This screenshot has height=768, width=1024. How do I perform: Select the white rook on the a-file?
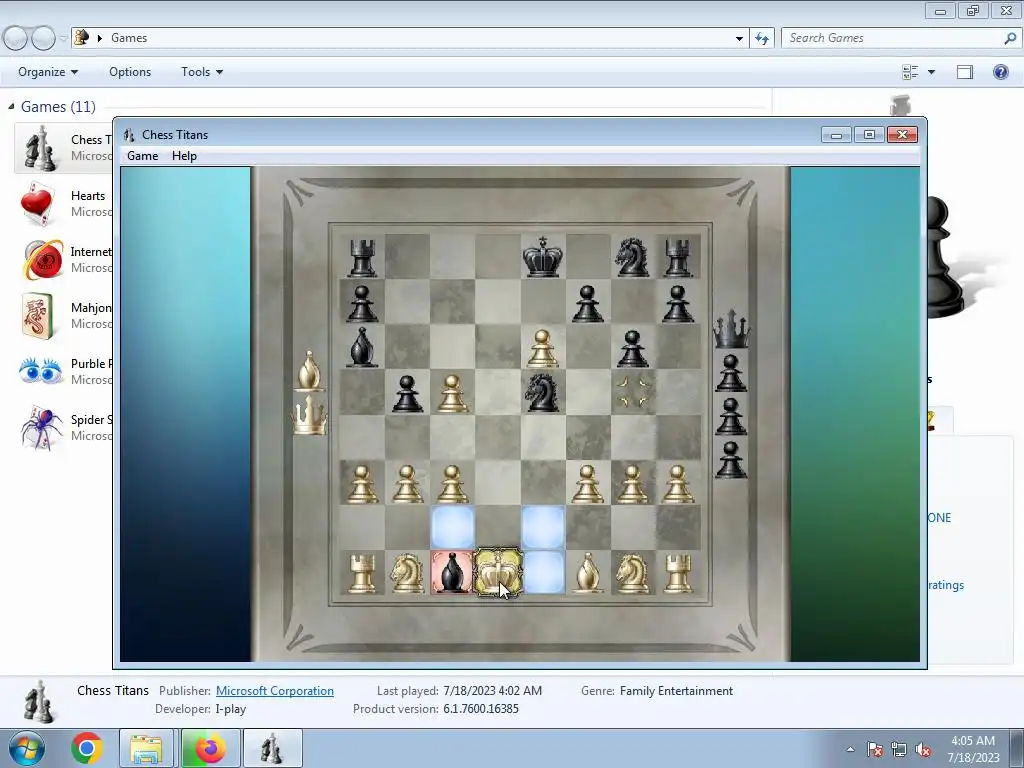point(362,573)
